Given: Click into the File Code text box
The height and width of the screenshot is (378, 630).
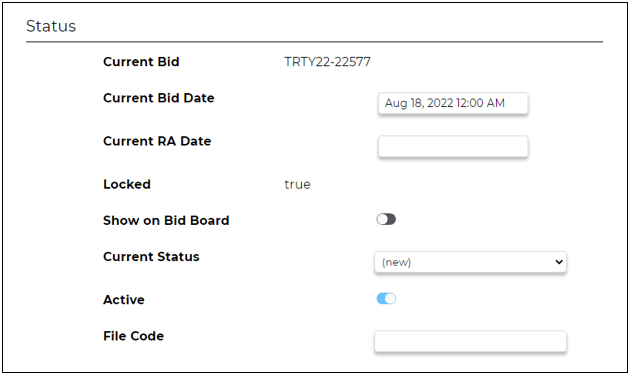Looking at the screenshot, I should pos(470,341).
